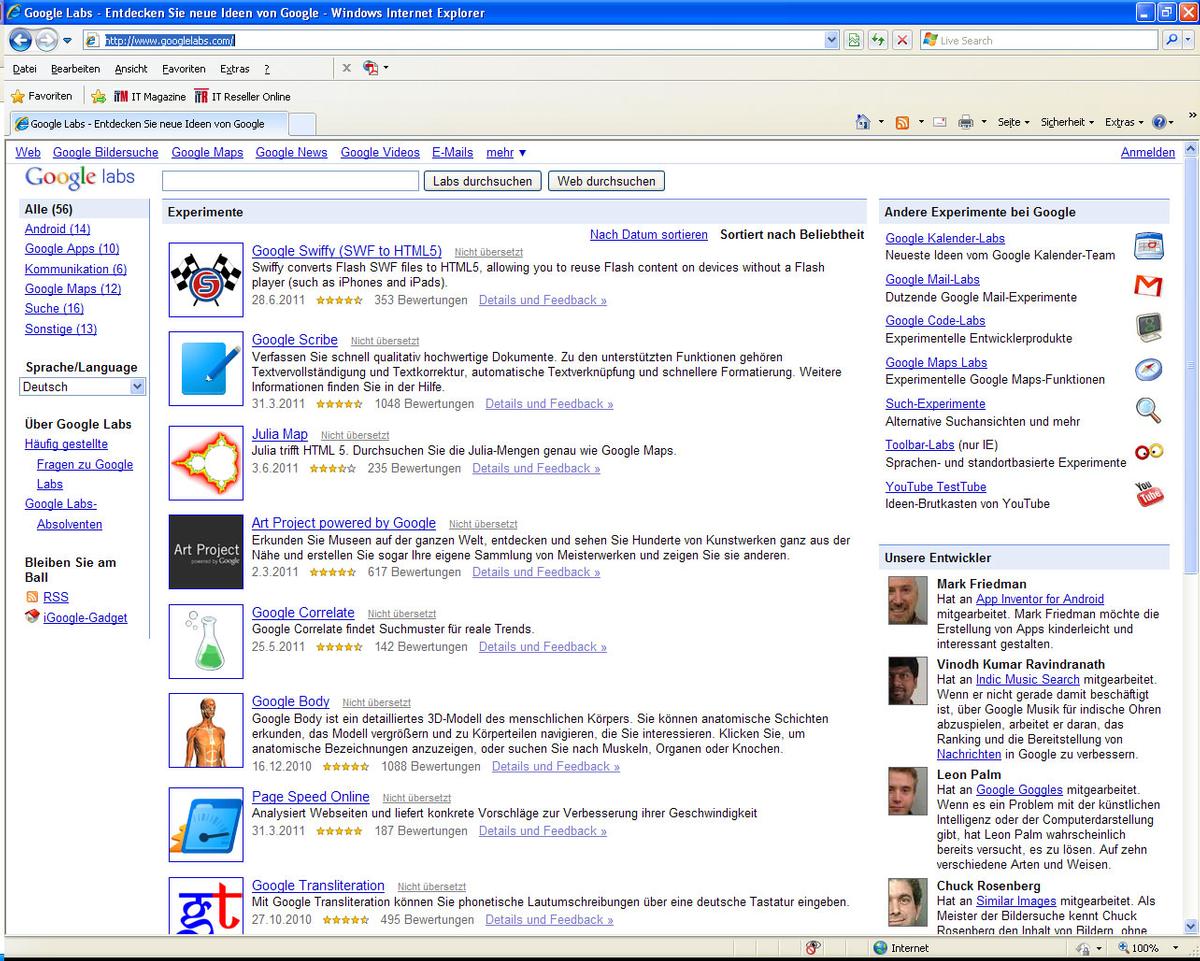The image size is (1200, 961).
Task: Open the Extras command bar dropdown
Action: click(1124, 122)
